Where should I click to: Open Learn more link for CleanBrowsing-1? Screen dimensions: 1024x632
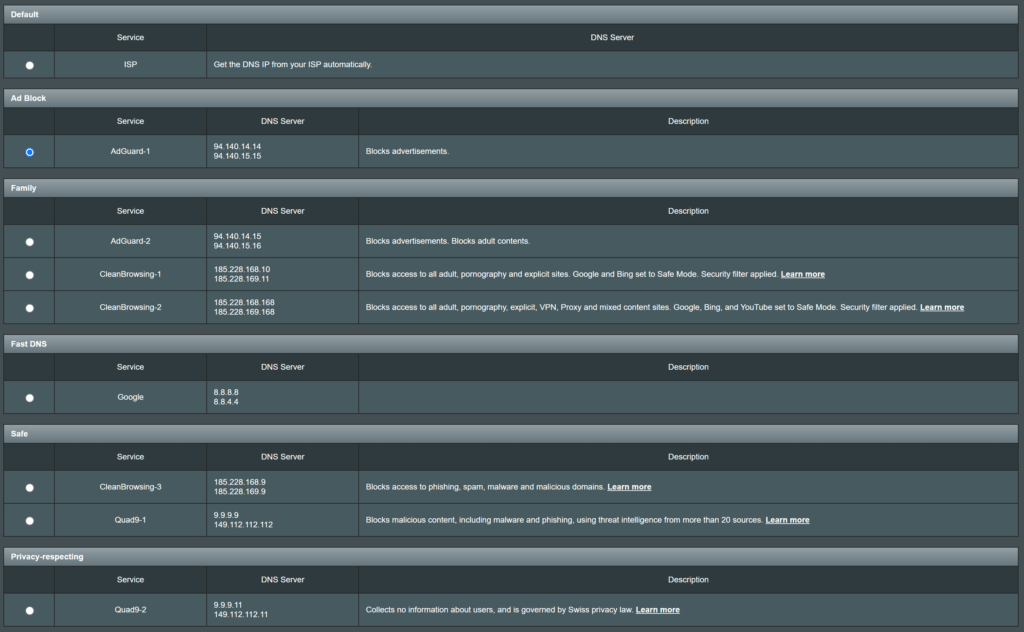tap(803, 274)
